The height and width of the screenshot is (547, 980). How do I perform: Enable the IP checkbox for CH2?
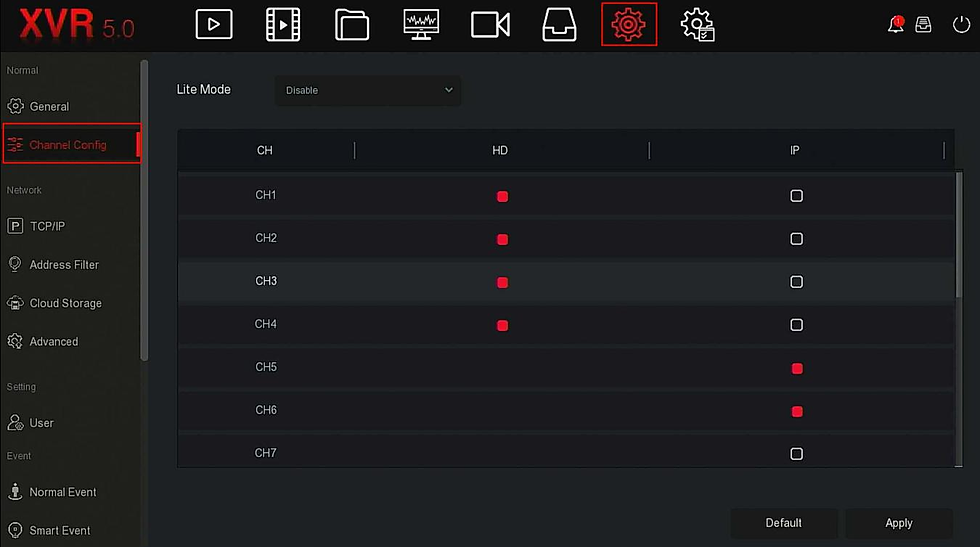(x=796, y=239)
